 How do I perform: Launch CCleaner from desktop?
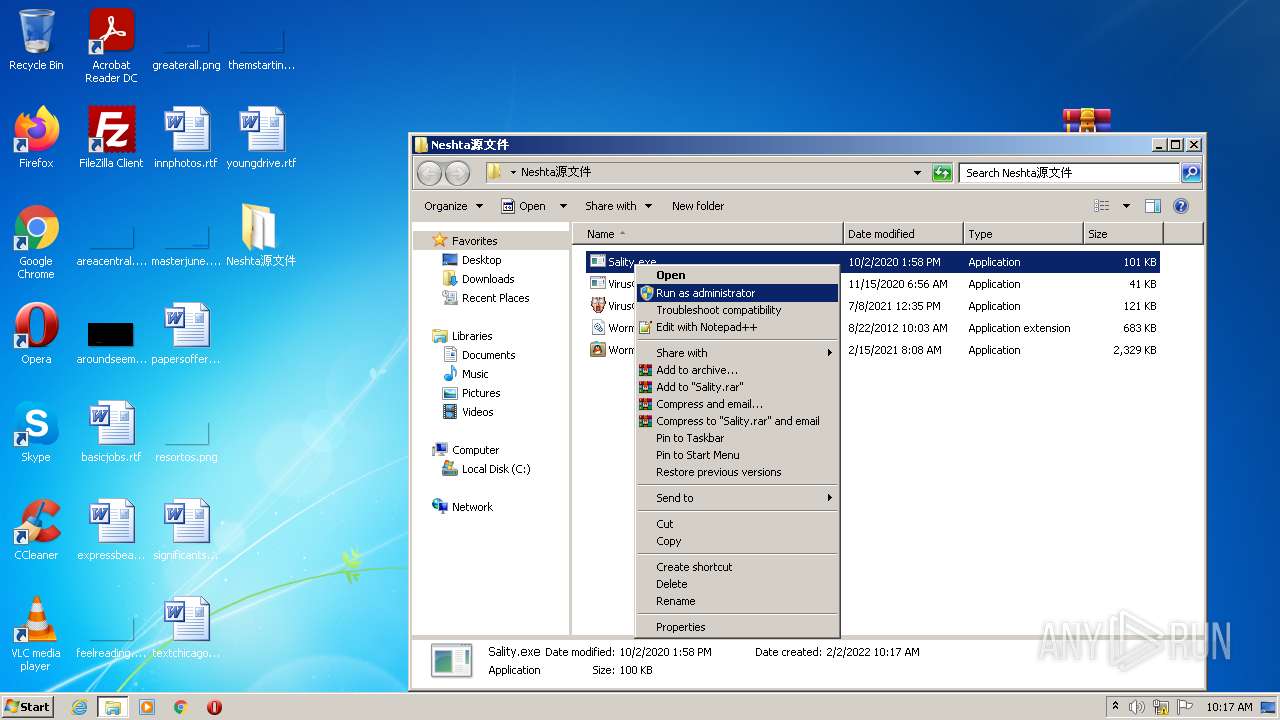[36, 530]
